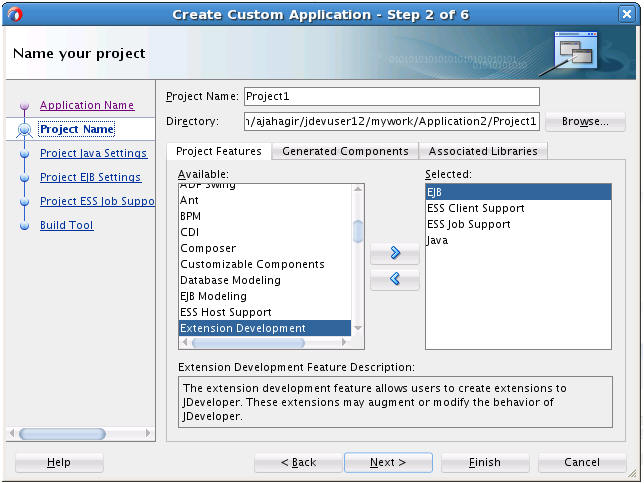The image size is (644, 483).
Task: Select ESS Job Support in Selected list
Action: [518, 224]
